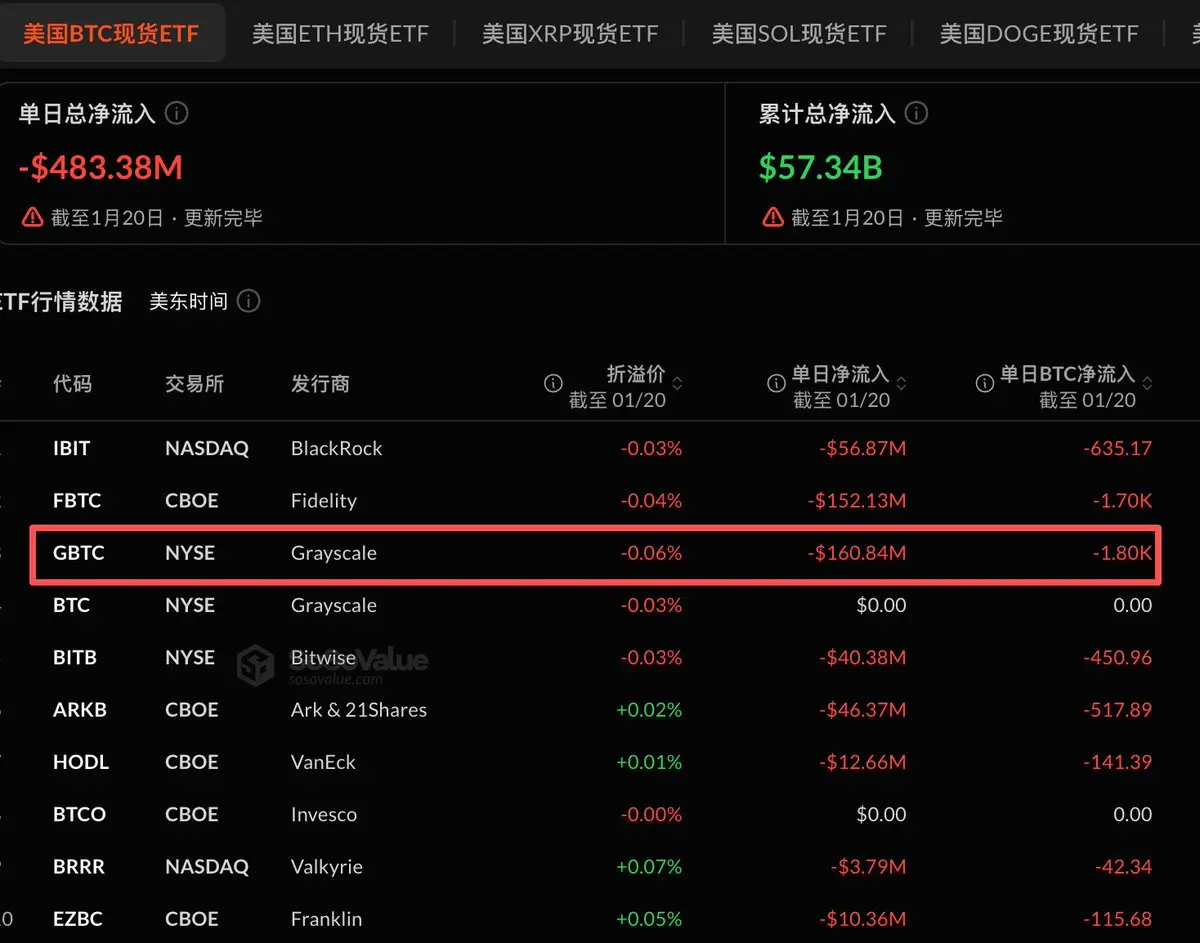Click the +0.02% premium in ARKB row

(649, 709)
